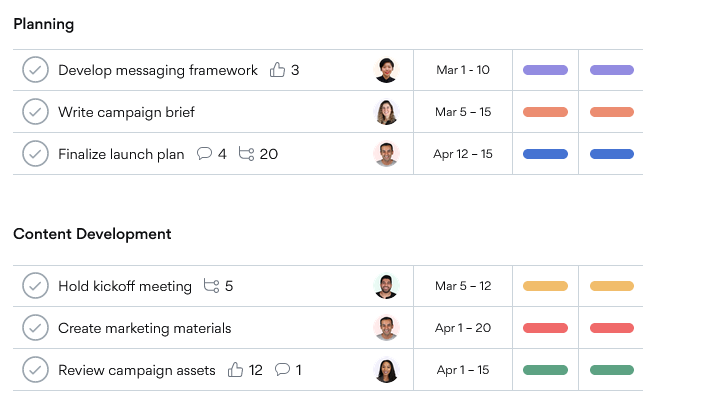Click thumbs-up icon on Review campaign assets

[236, 370]
